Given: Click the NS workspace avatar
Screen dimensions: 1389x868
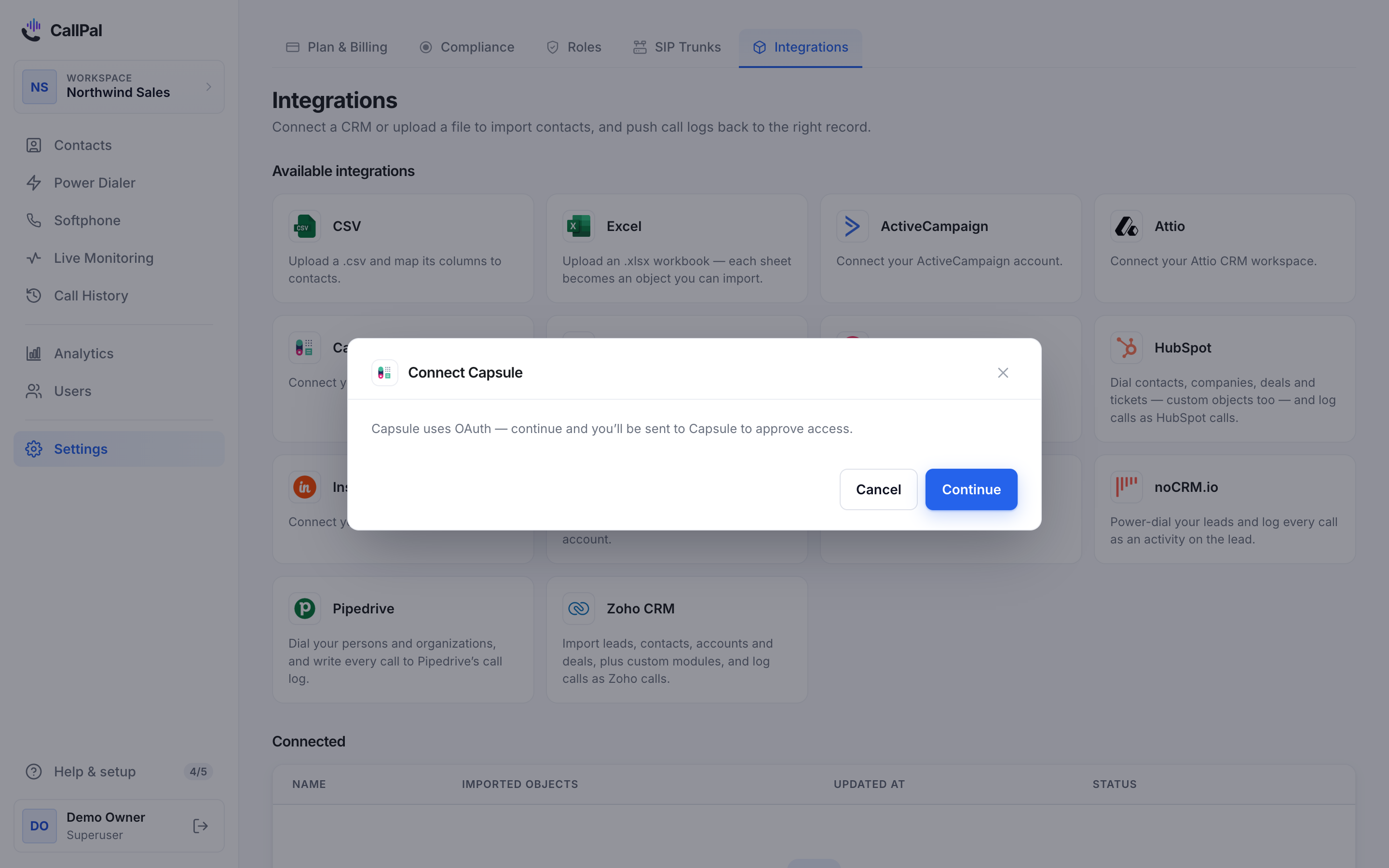Looking at the screenshot, I should (40, 87).
